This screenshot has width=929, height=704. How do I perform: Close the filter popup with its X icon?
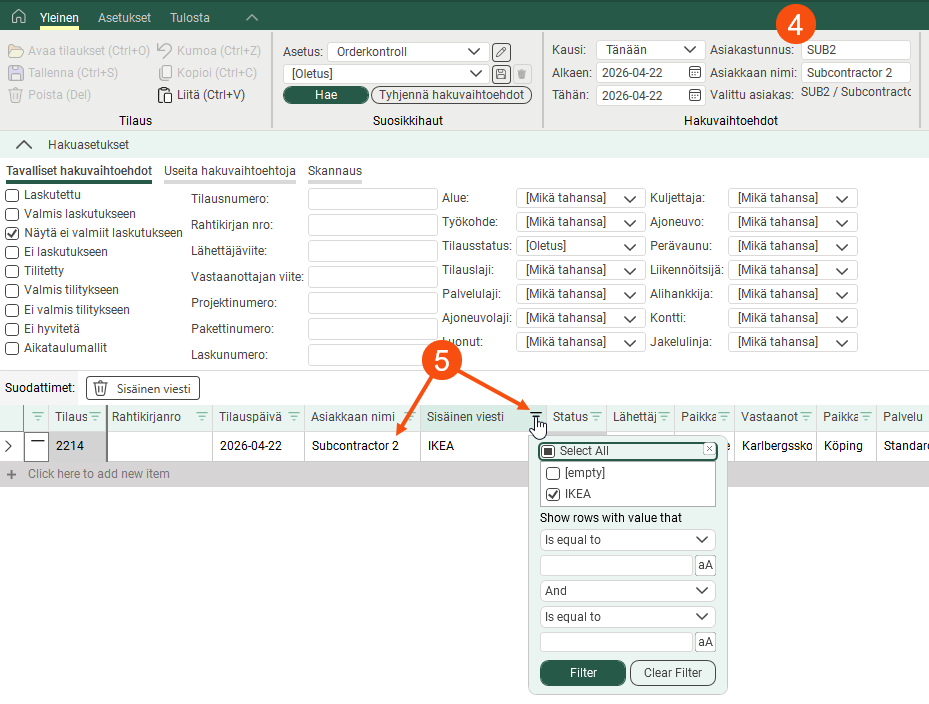[x=709, y=450]
